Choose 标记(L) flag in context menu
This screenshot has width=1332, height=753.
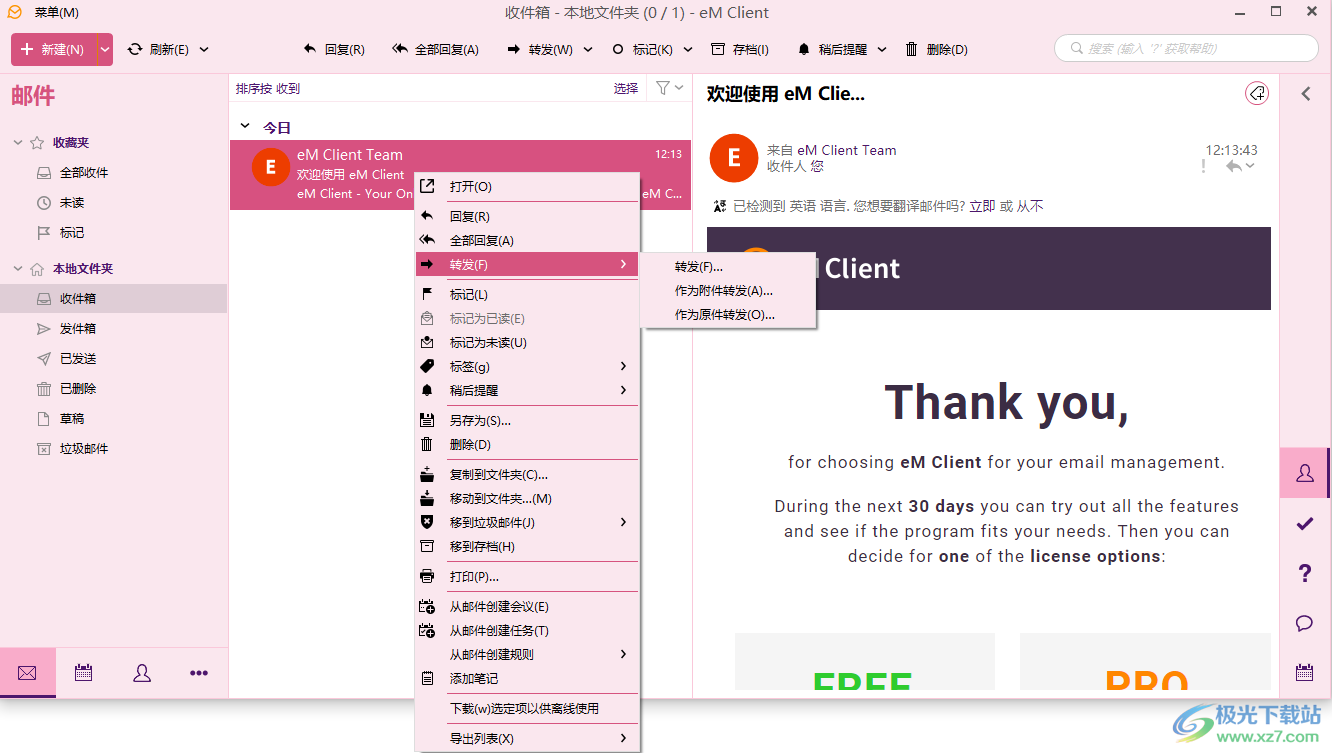527,295
